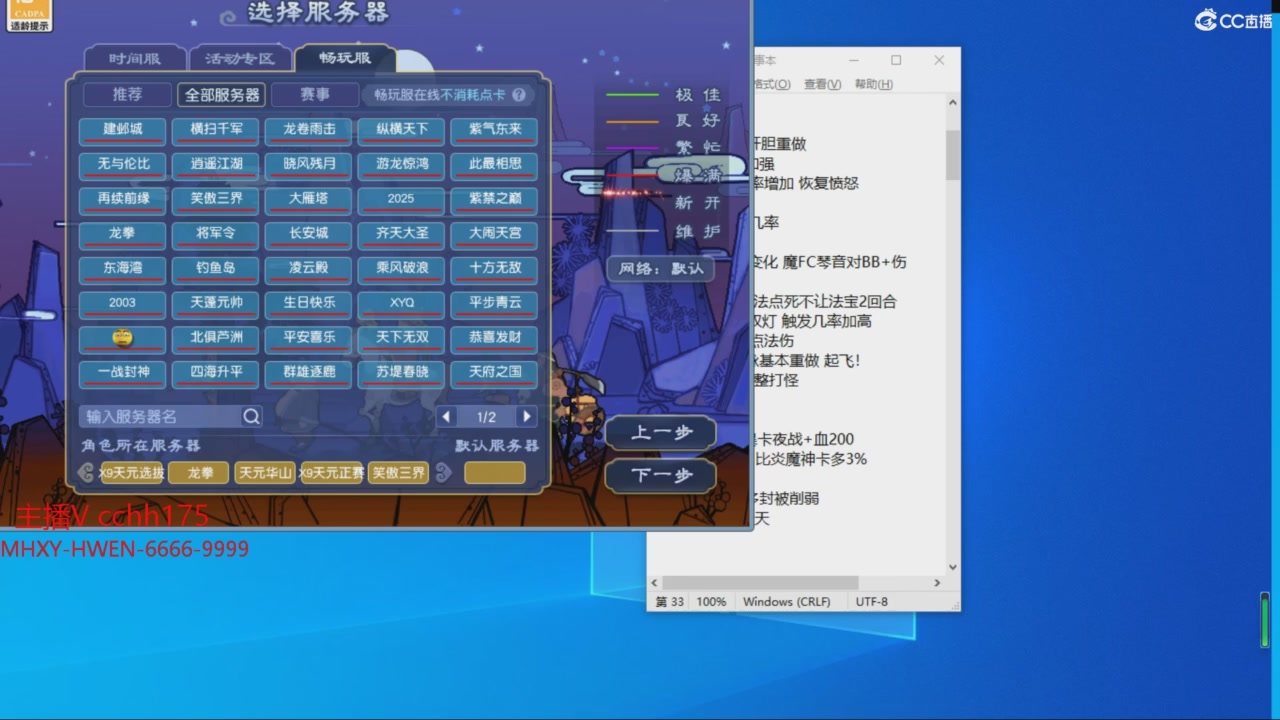The image size is (1280, 720).
Task: Select the 2003 server
Action: point(123,303)
